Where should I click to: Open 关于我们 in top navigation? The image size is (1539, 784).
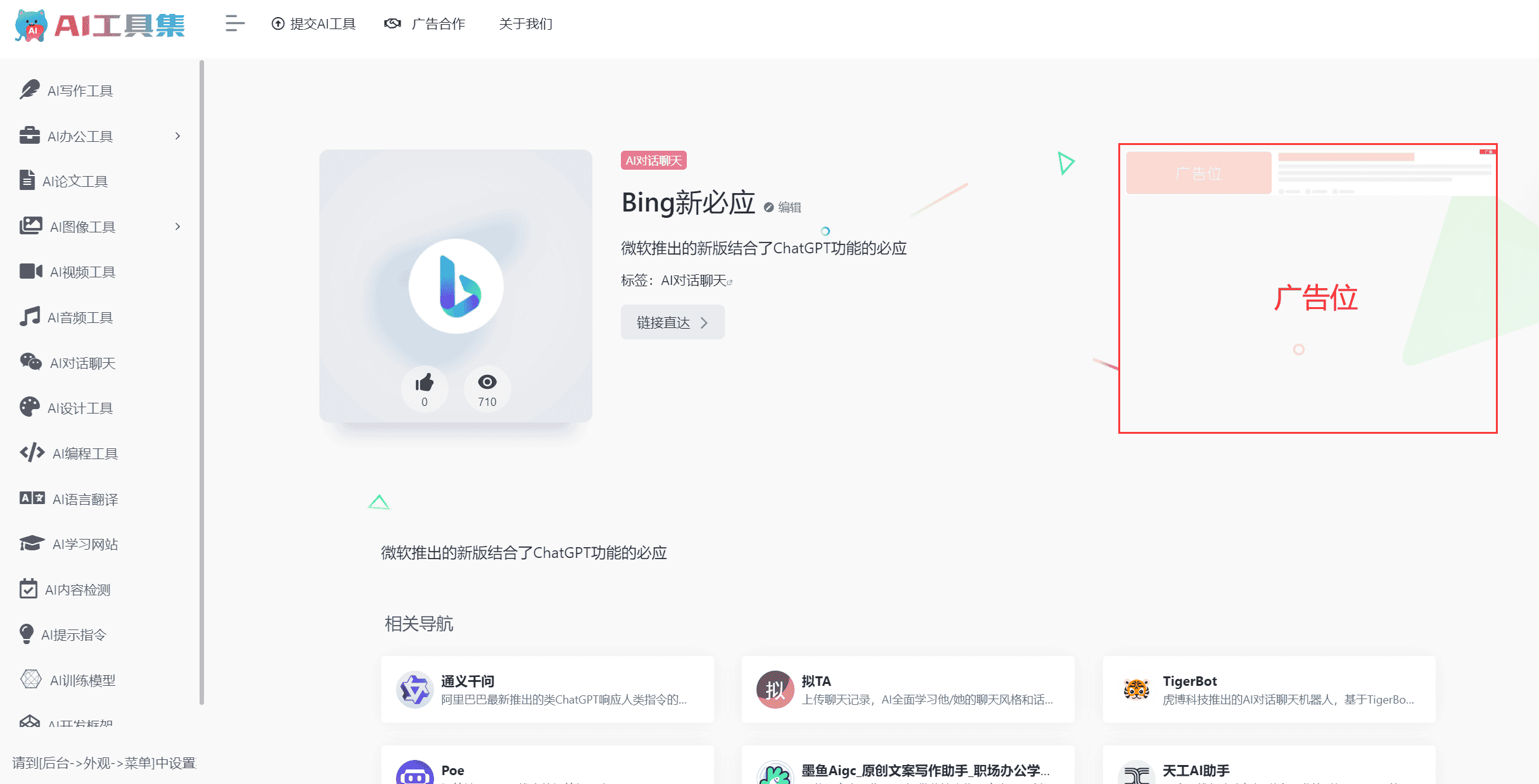[x=525, y=24]
